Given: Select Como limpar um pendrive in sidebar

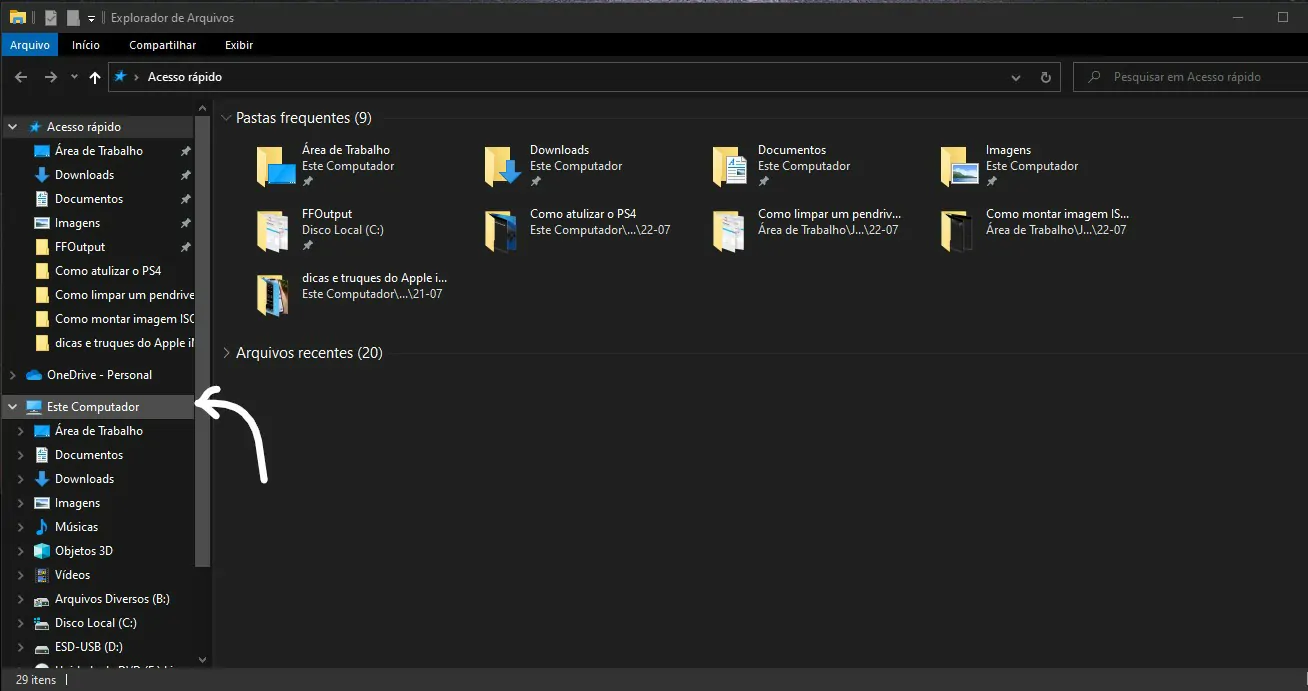Looking at the screenshot, I should [125, 295].
